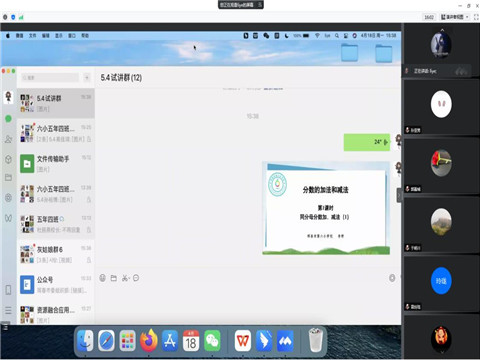Viewport: 480px width, 360px height.
Task: Open the chat history bubble icon
Action: (x=136, y=278)
